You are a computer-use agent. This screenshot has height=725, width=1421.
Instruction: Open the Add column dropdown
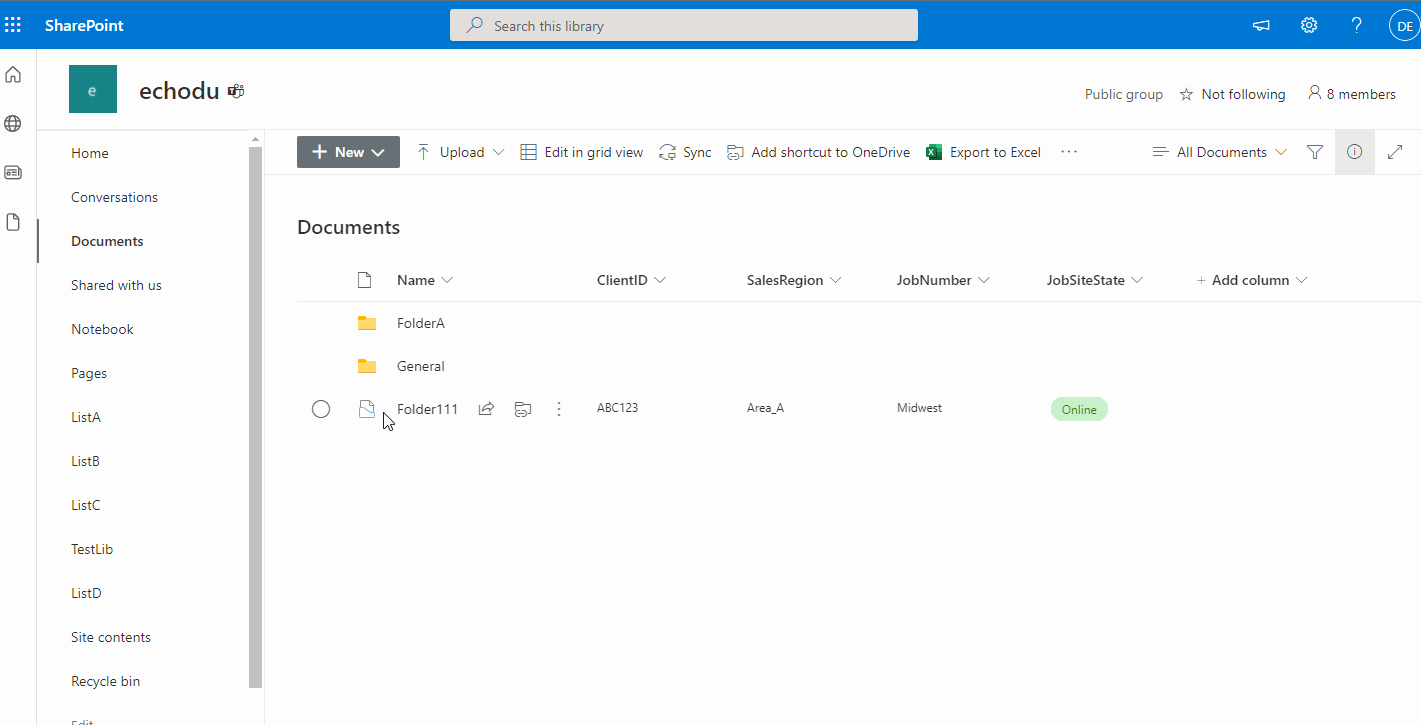point(1252,280)
